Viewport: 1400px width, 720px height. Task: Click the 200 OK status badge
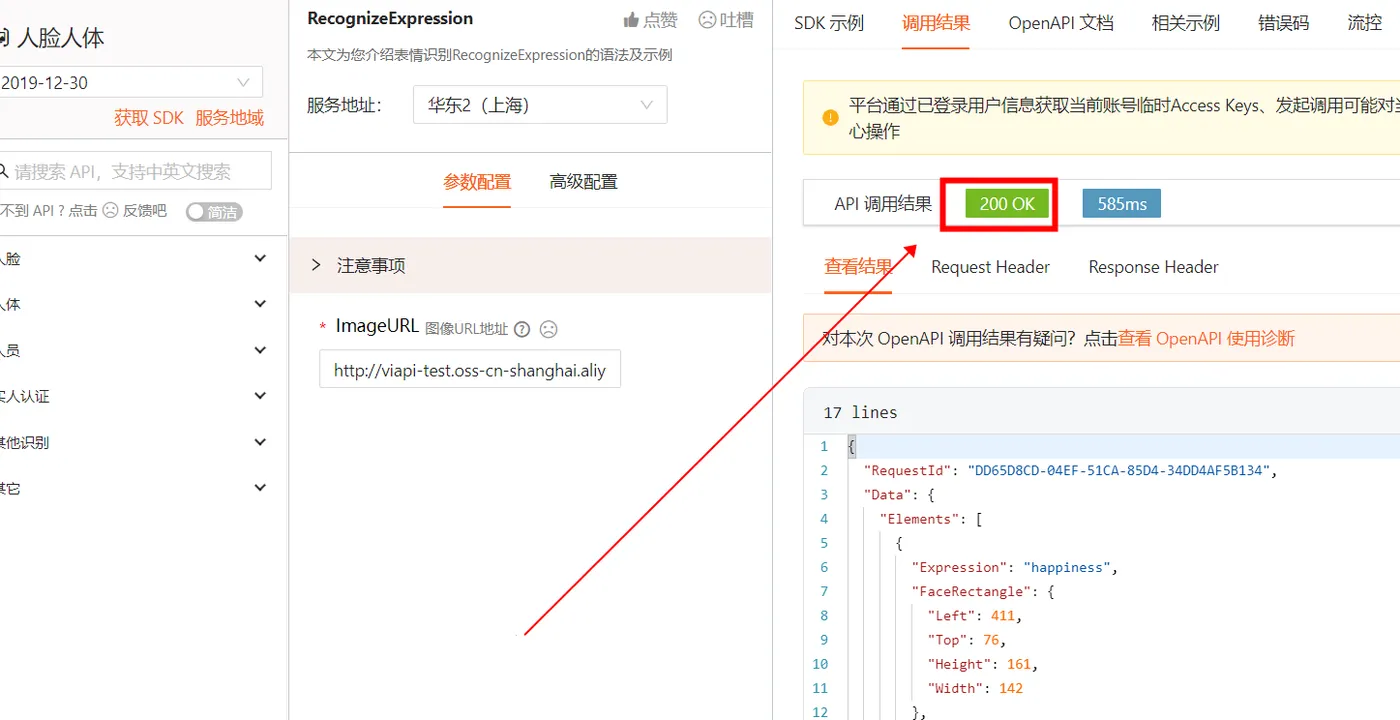pos(1007,204)
